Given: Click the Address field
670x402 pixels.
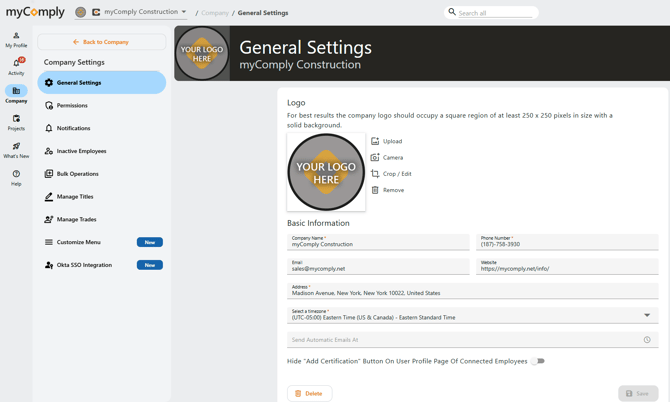Looking at the screenshot, I should pyautogui.click(x=473, y=290).
